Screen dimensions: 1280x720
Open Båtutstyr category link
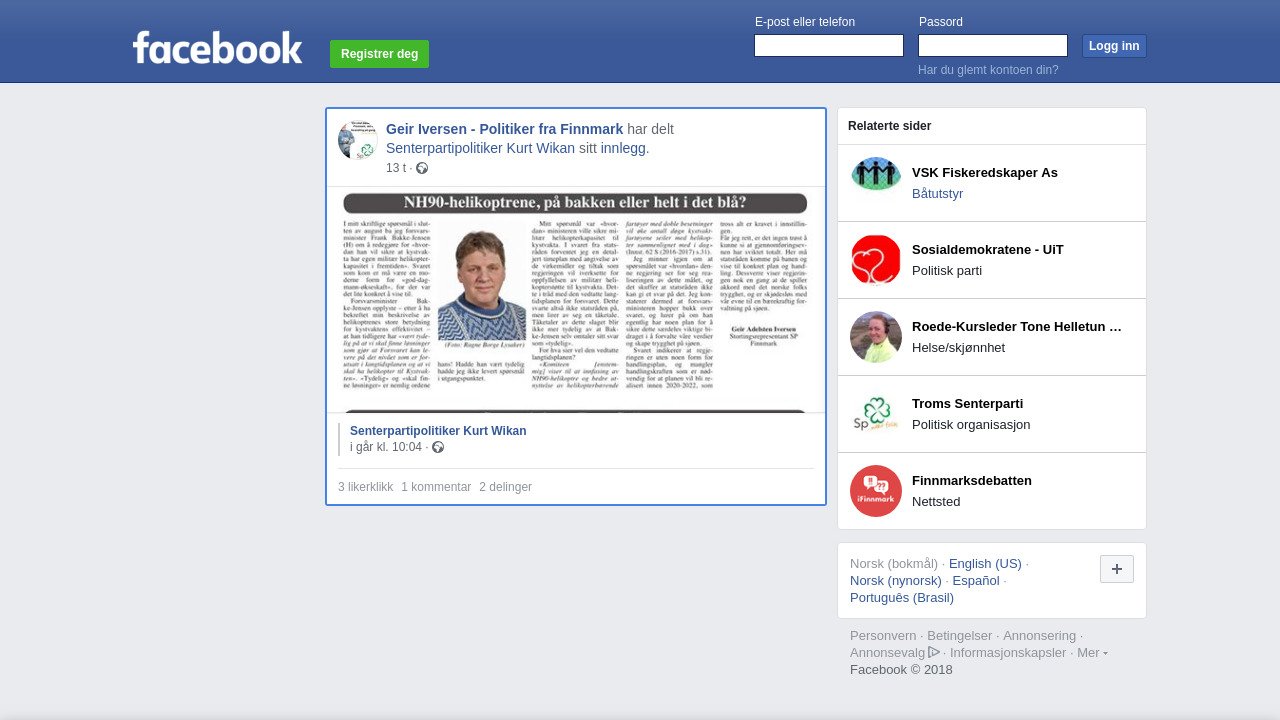pyautogui.click(x=938, y=194)
